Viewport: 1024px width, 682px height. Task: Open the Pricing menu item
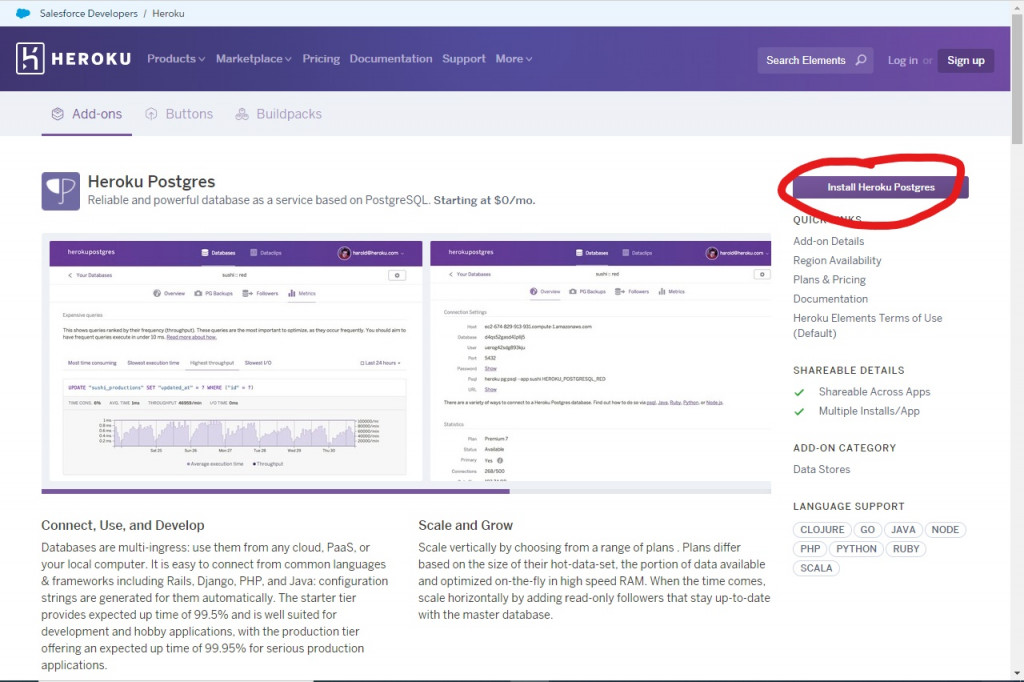coord(321,59)
